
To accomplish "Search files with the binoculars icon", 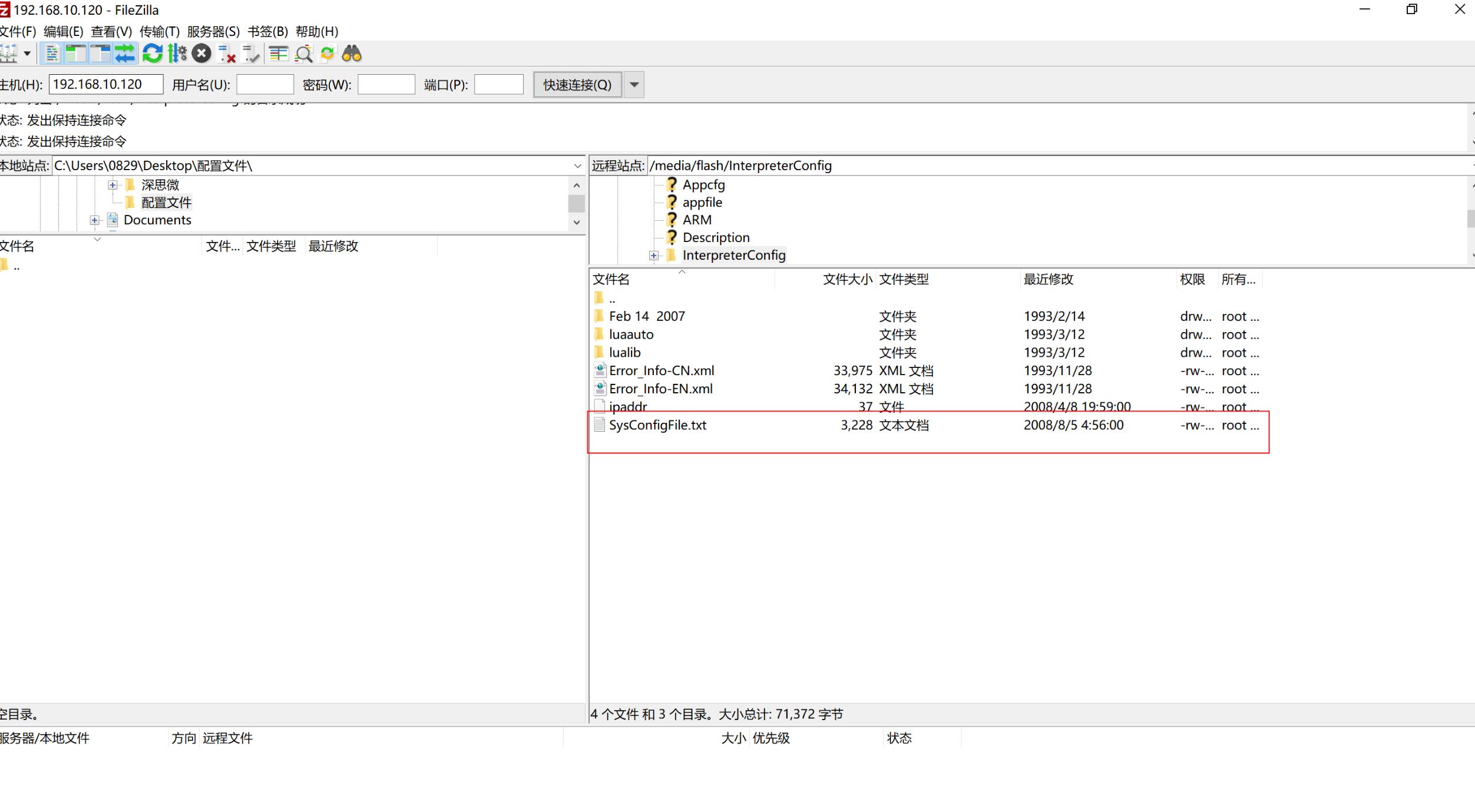I will pyautogui.click(x=352, y=54).
